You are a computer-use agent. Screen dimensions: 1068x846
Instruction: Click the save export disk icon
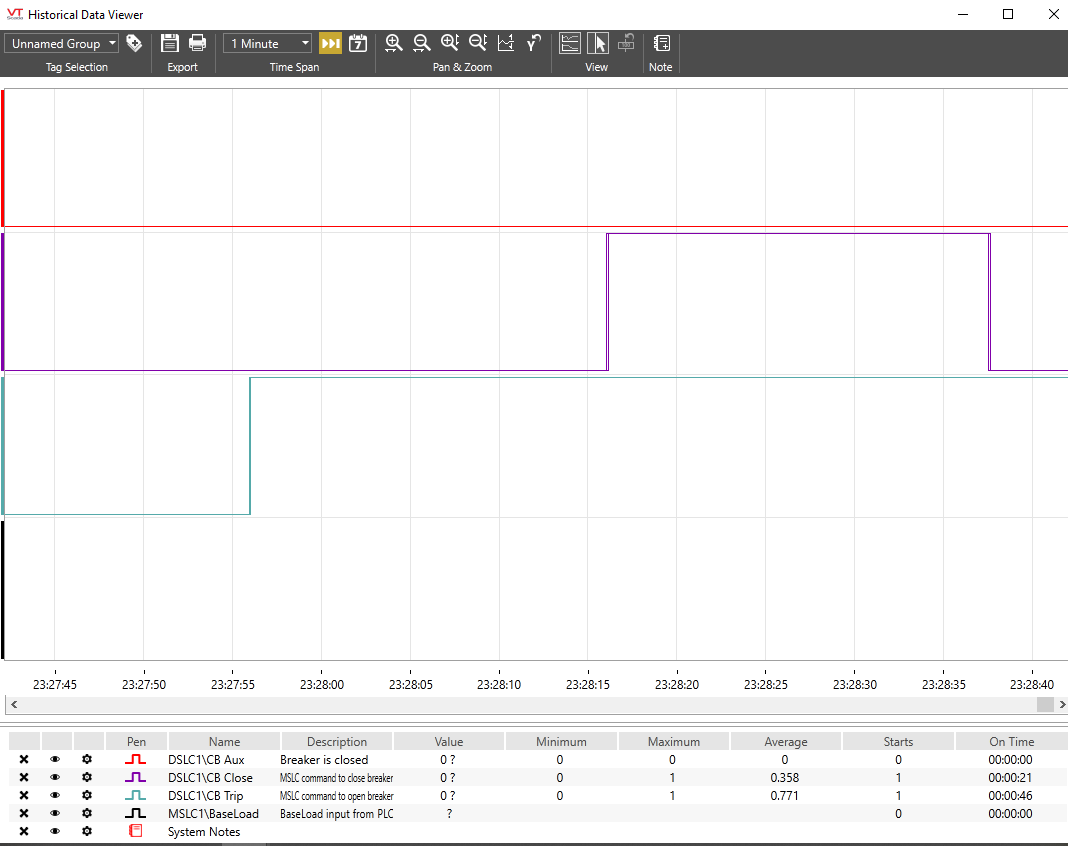[x=170, y=44]
